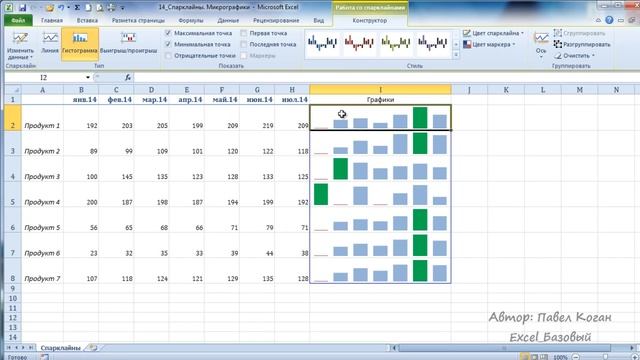640x360 pixels.
Task: Switch to Normal view in status bar
Action: coord(524,357)
